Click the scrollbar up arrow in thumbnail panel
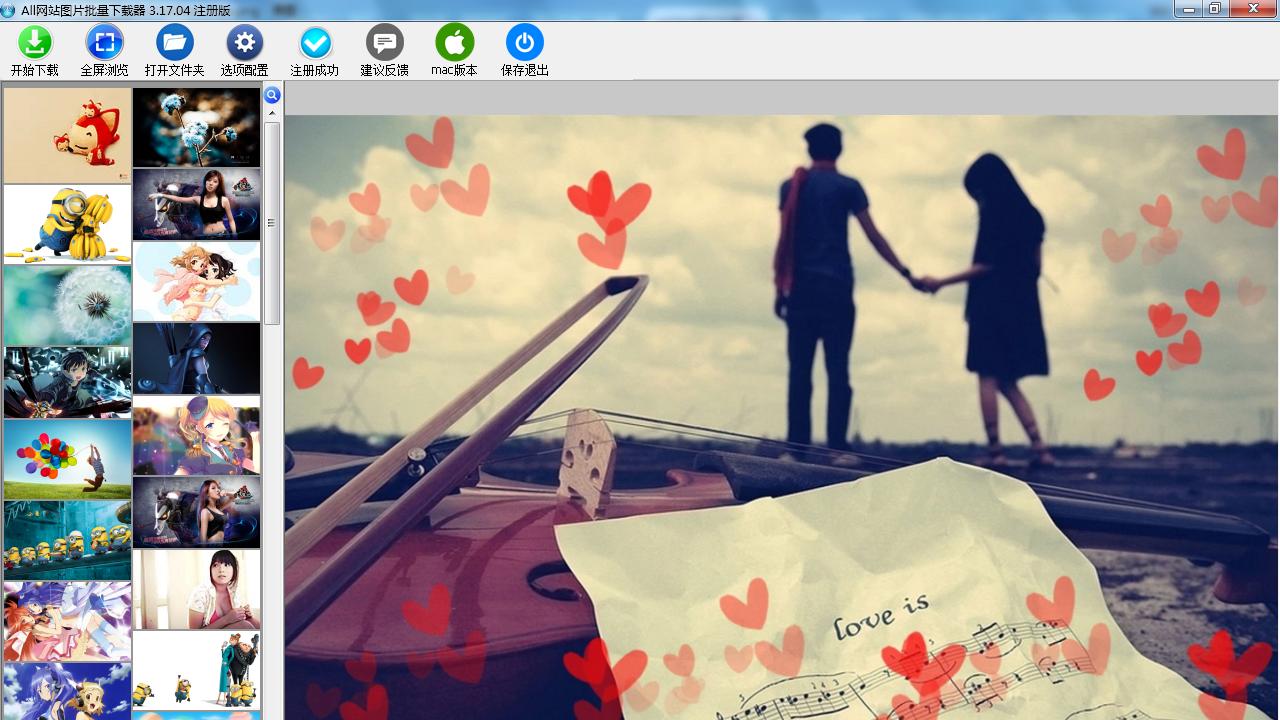This screenshot has height=720, width=1280. tap(272, 114)
